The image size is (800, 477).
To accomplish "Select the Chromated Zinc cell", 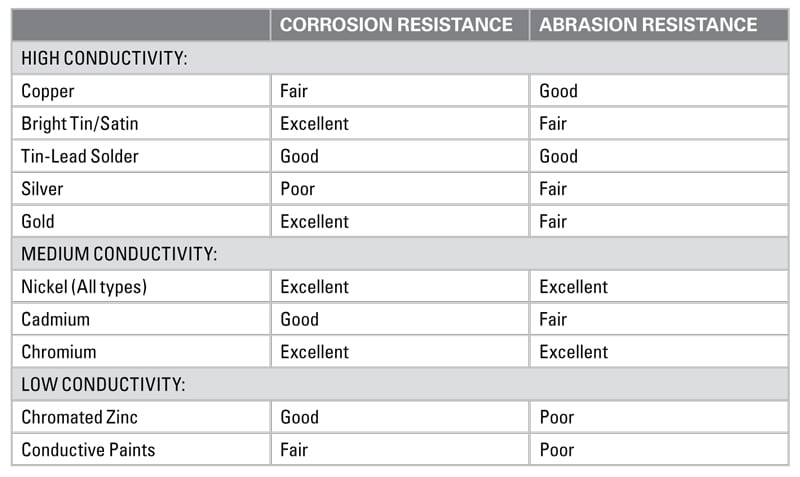I will coord(141,417).
